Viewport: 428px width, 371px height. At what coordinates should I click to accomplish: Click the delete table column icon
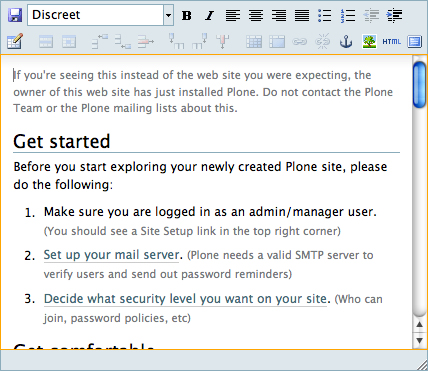tap(222, 41)
